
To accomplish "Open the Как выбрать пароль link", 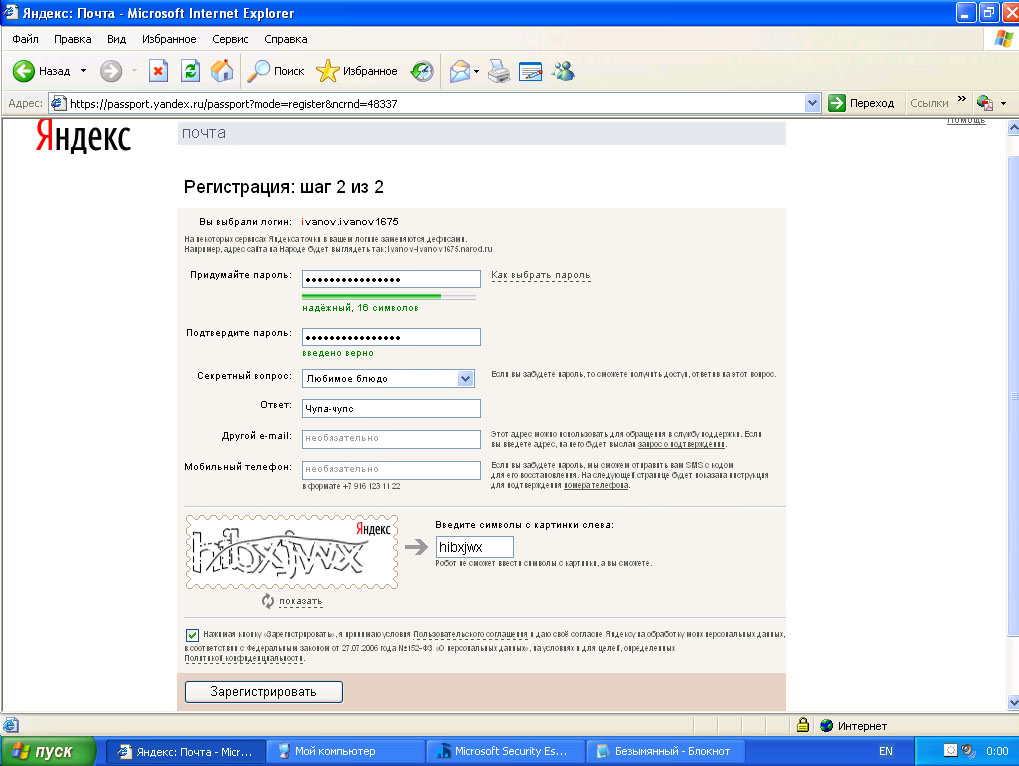I will coord(541,275).
